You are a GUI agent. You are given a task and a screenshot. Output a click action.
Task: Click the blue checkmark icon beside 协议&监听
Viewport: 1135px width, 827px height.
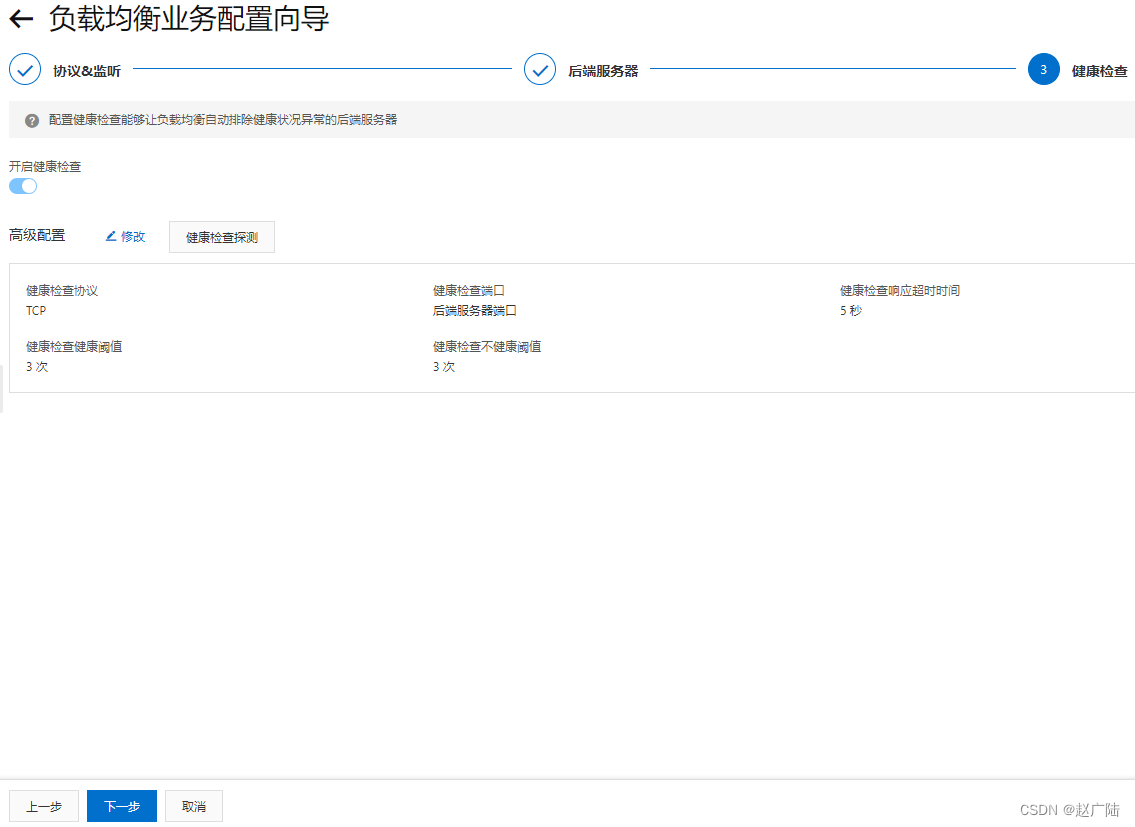tap(24, 69)
